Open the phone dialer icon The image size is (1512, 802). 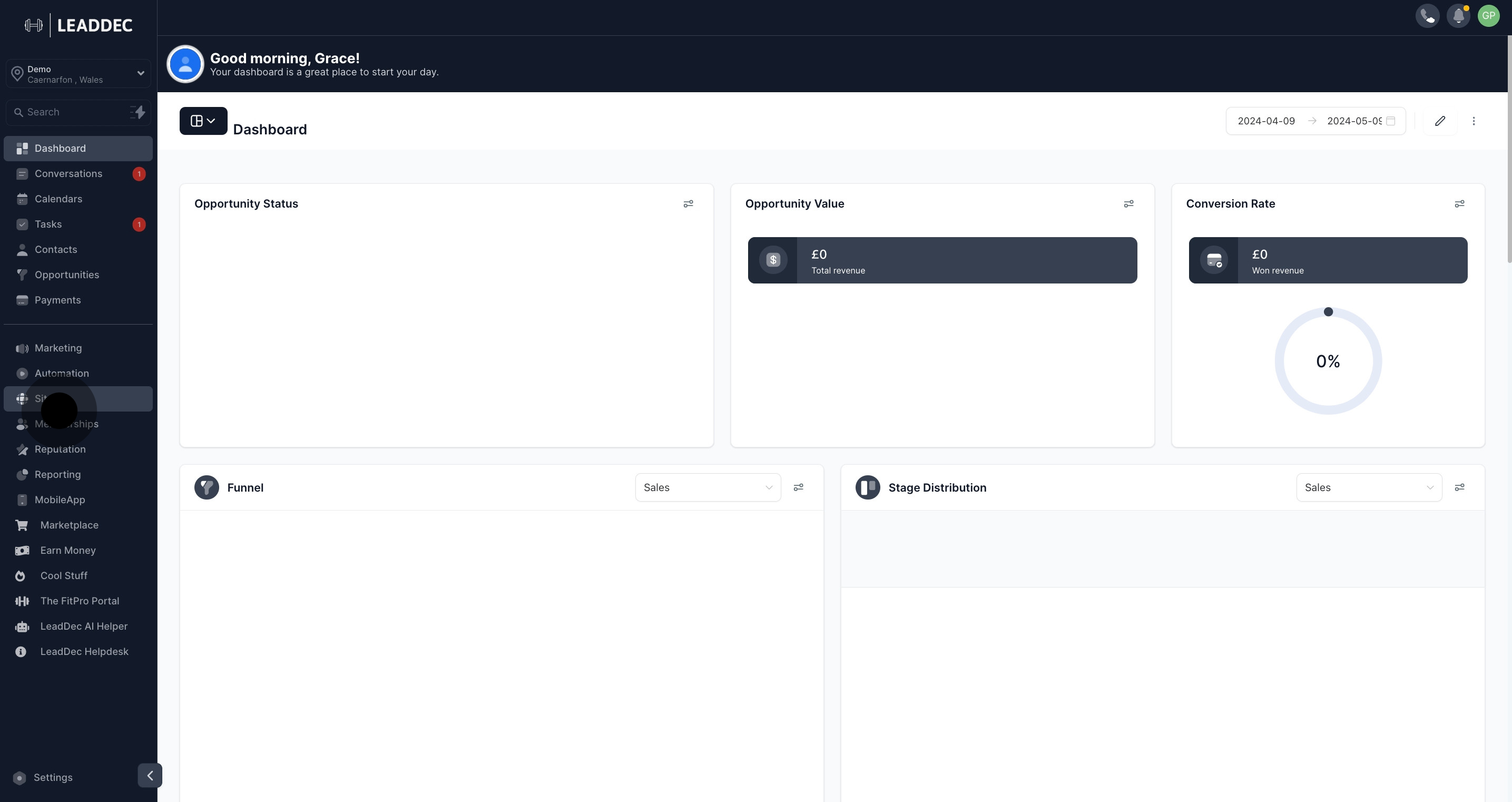pos(1427,16)
